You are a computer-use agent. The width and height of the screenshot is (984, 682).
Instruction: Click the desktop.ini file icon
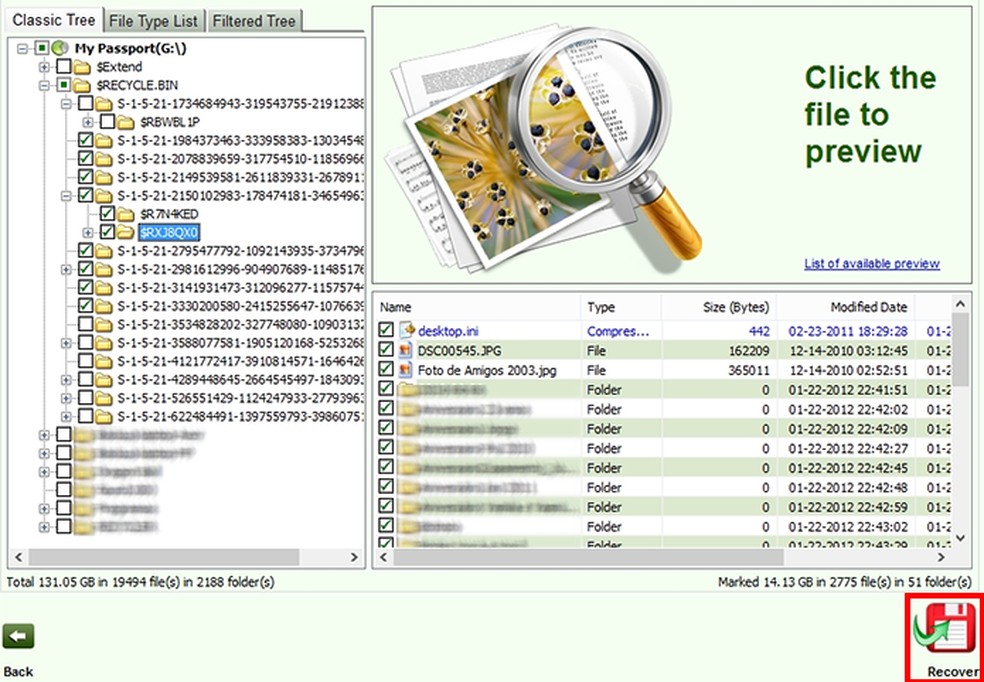(407, 330)
